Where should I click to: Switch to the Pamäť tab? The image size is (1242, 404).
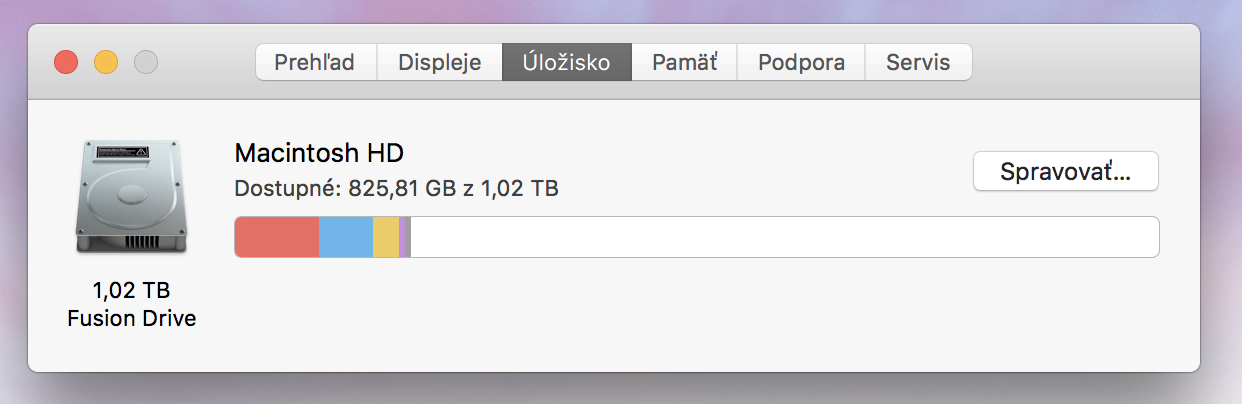tap(684, 62)
